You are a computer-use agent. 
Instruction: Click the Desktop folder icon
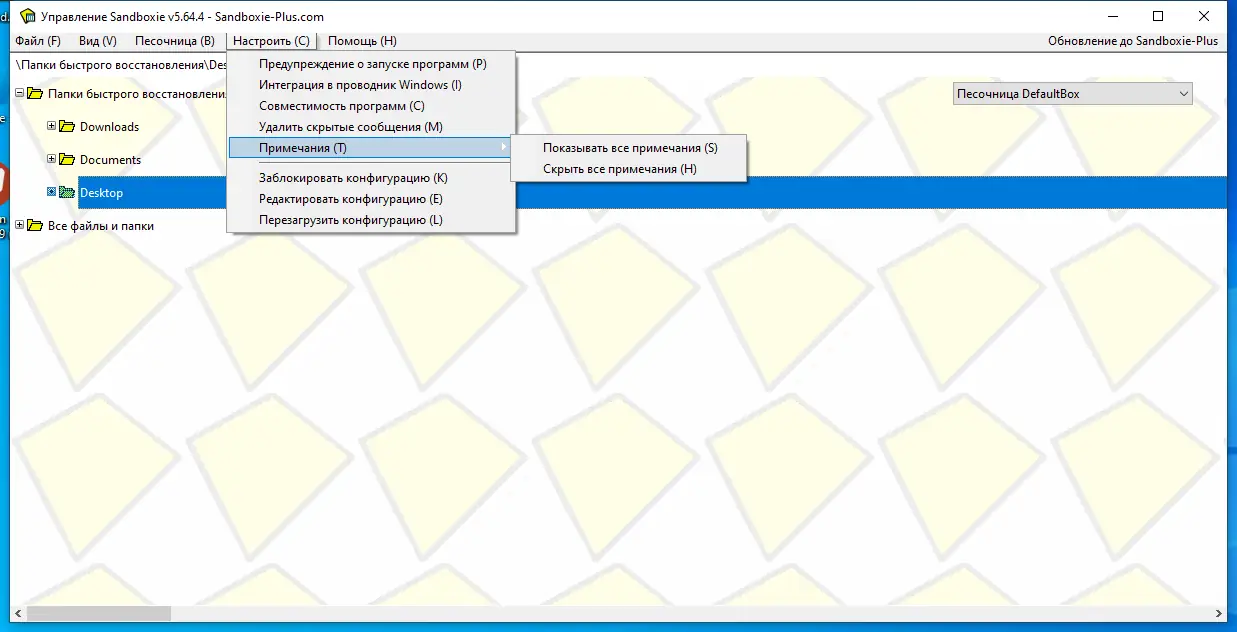click(67, 193)
